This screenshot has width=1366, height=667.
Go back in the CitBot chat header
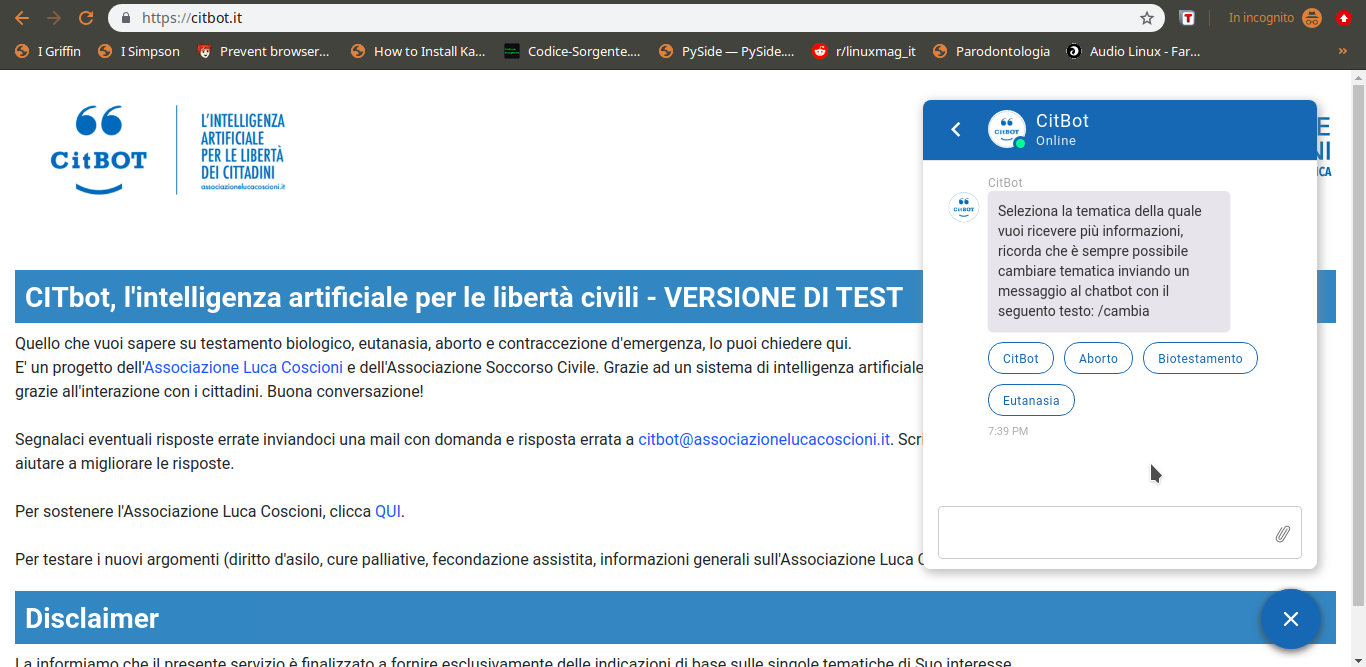[956, 130]
